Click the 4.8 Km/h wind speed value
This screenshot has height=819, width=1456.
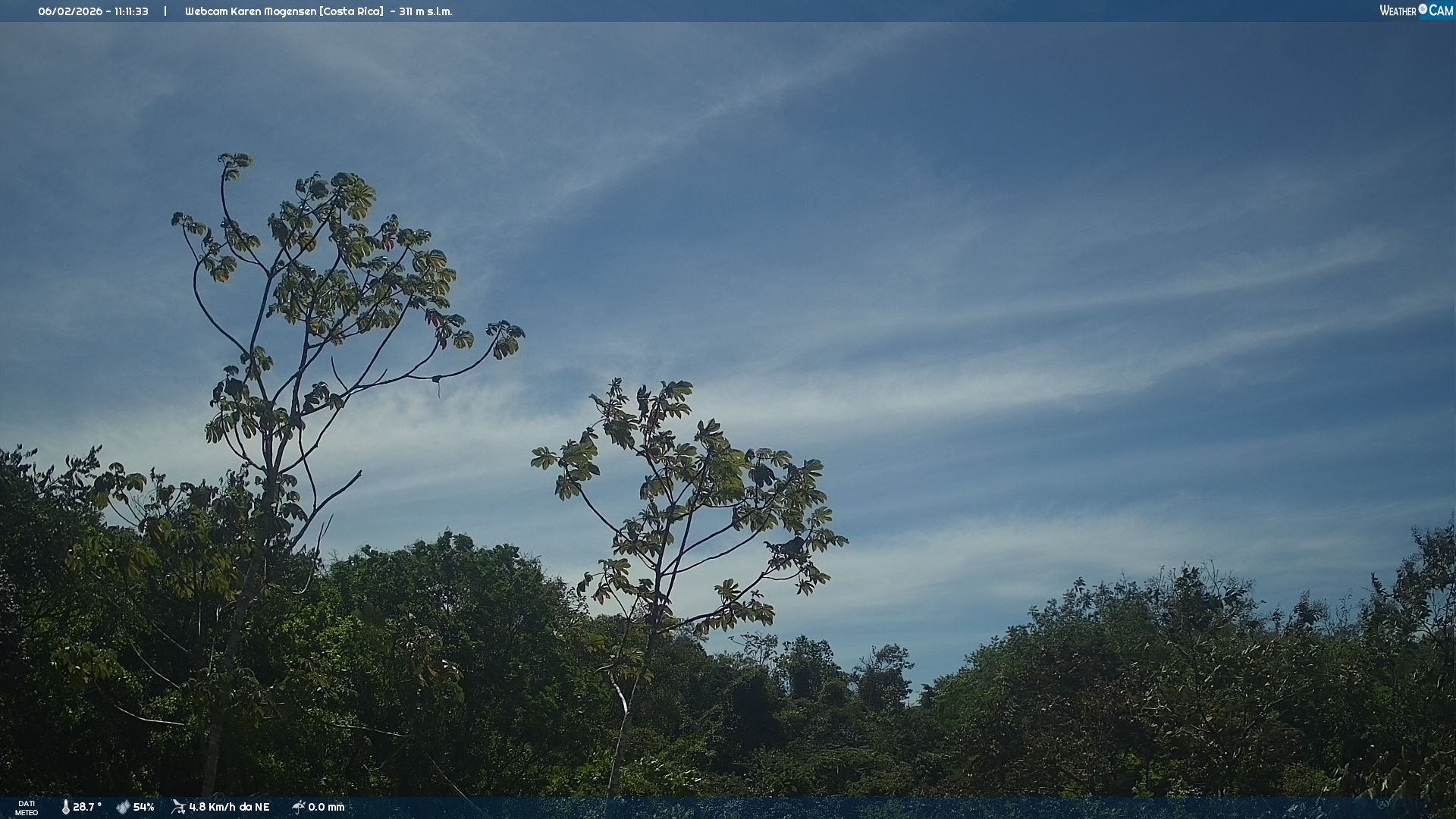coord(214,807)
